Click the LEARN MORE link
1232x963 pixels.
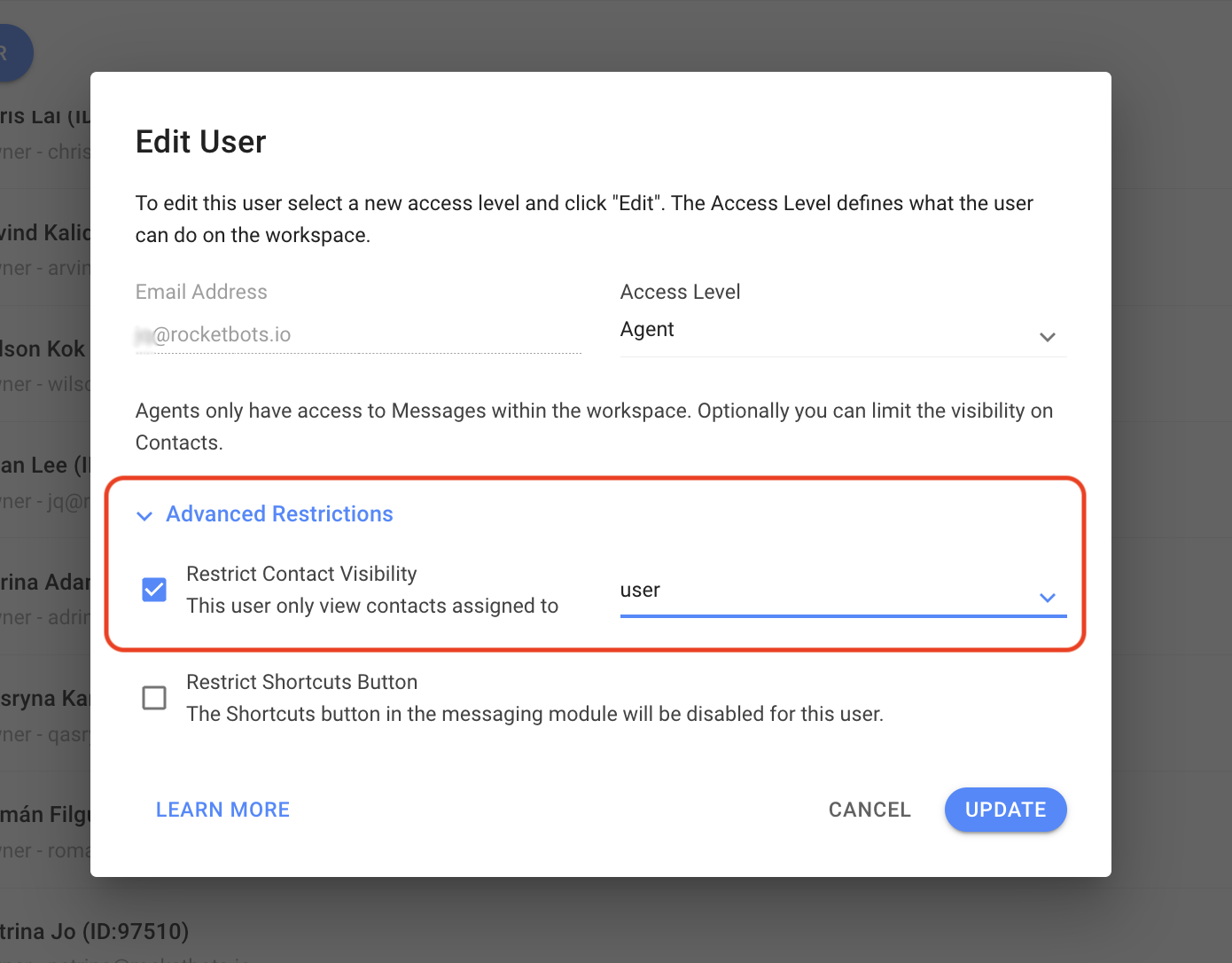(x=222, y=810)
